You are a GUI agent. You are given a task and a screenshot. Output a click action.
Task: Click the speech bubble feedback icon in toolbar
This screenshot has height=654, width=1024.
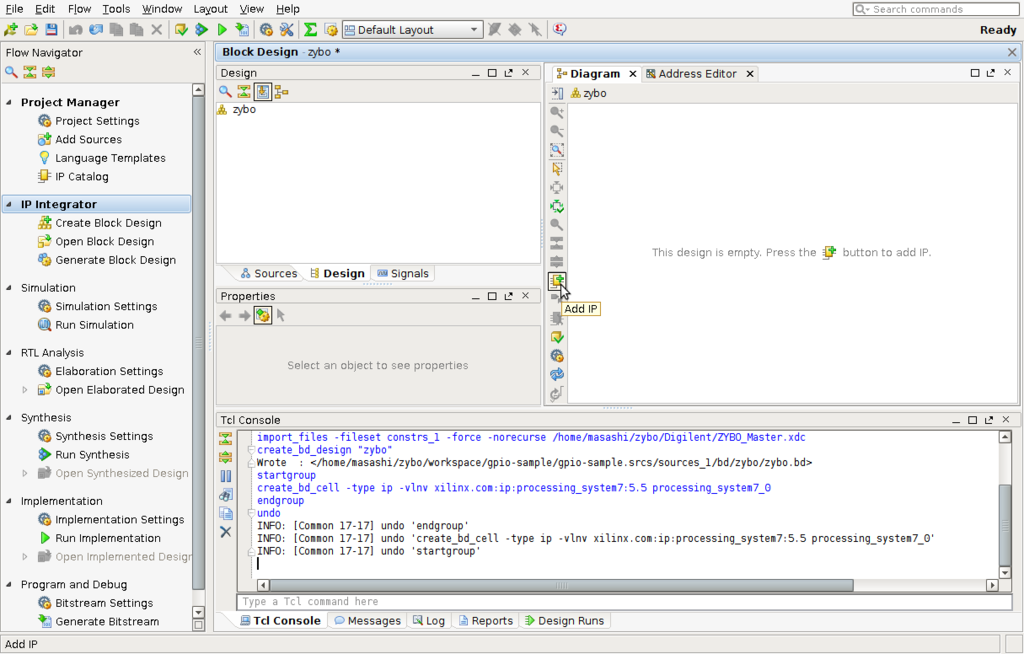click(560, 29)
